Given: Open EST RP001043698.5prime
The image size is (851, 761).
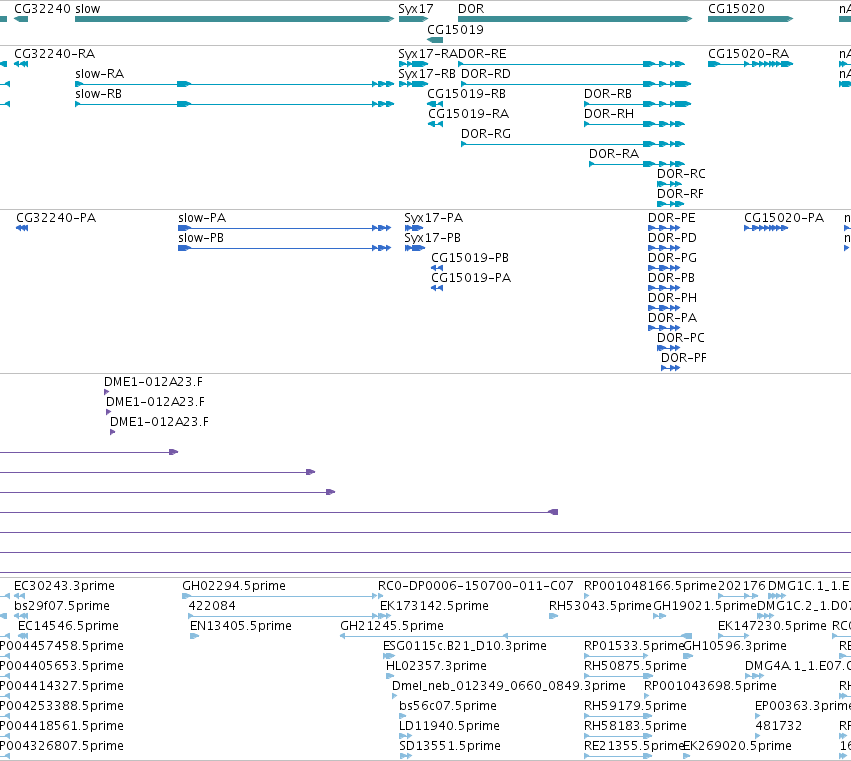Looking at the screenshot, I should [x=710, y=686].
